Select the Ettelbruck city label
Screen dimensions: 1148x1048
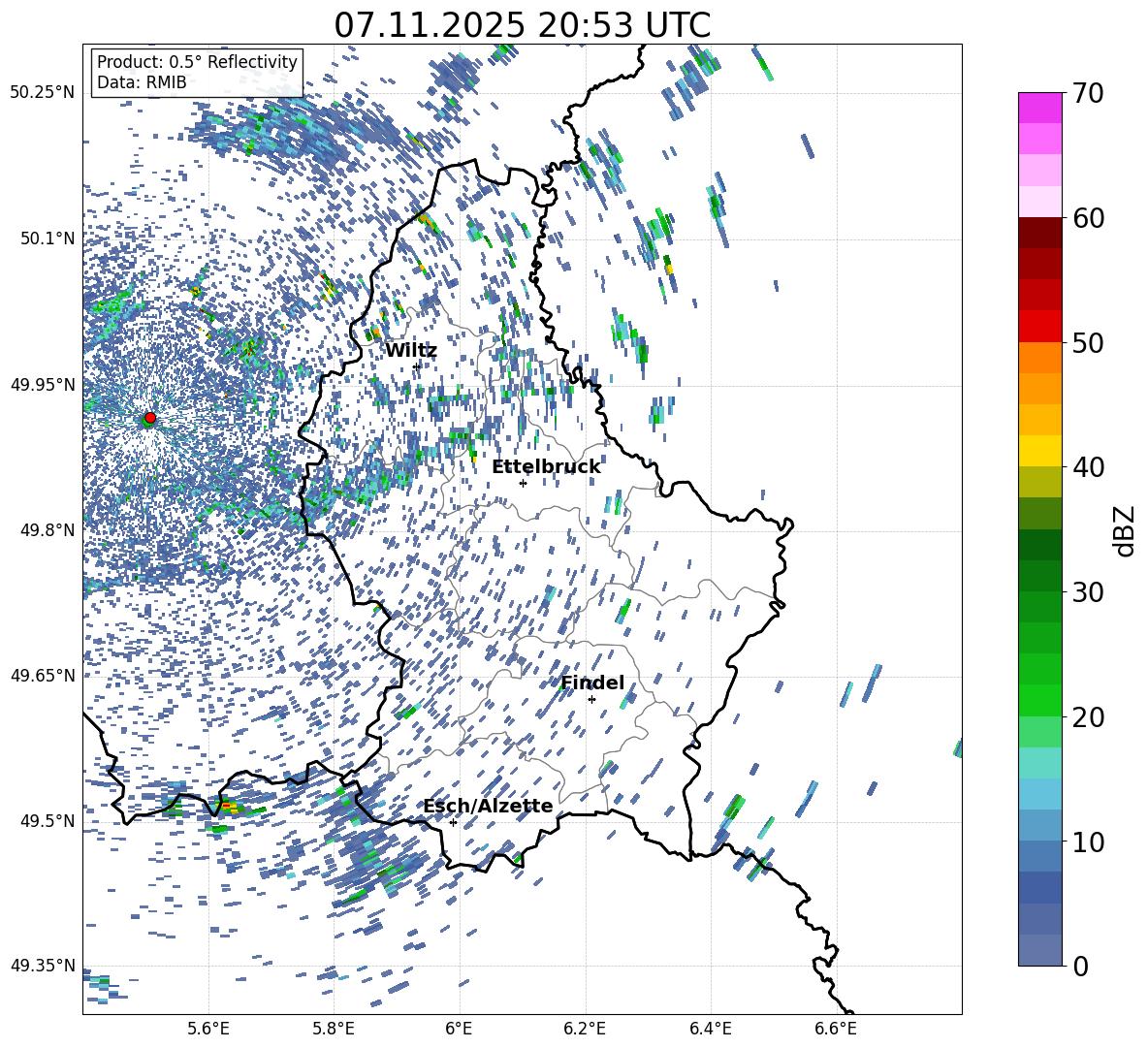546,467
